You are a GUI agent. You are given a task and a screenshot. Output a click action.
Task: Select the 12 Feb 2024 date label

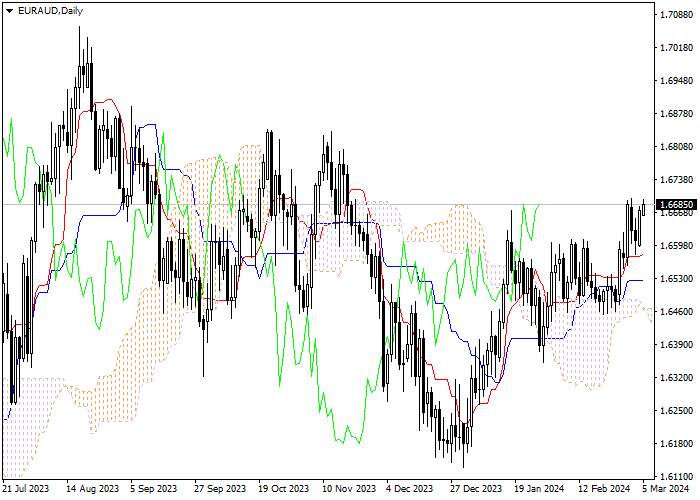click(604, 489)
